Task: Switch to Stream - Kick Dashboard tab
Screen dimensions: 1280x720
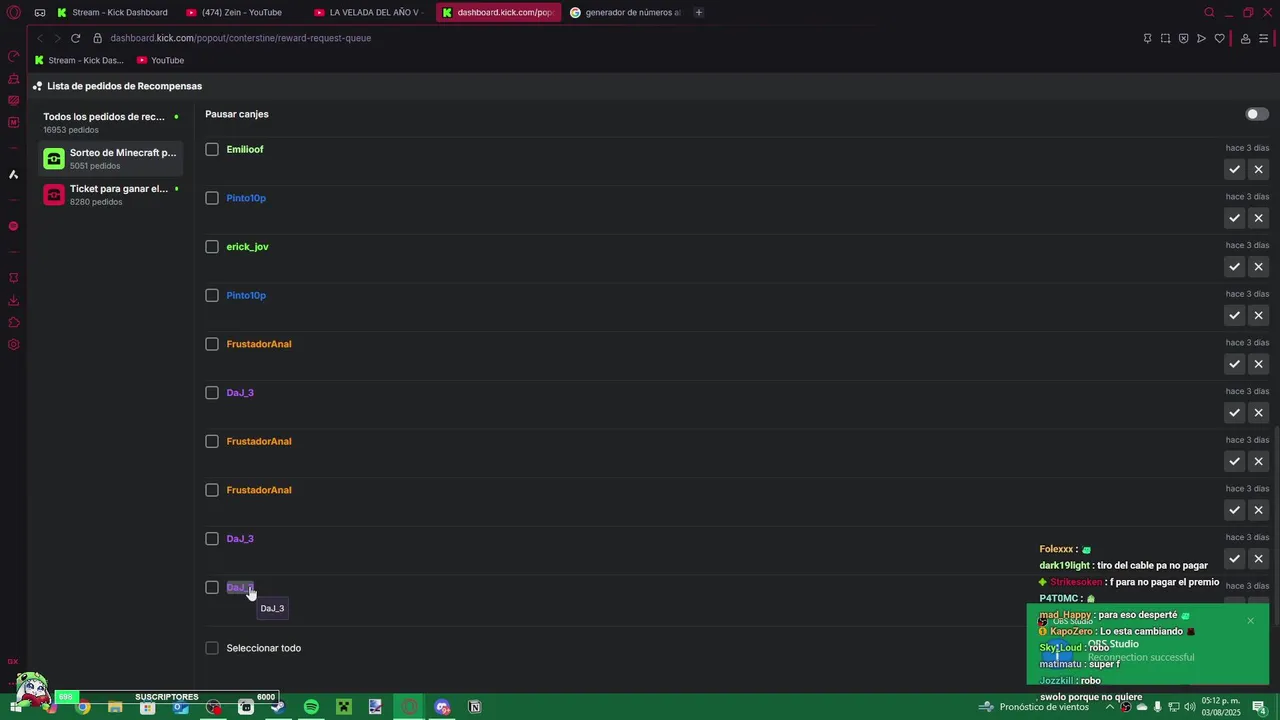Action: click(113, 13)
